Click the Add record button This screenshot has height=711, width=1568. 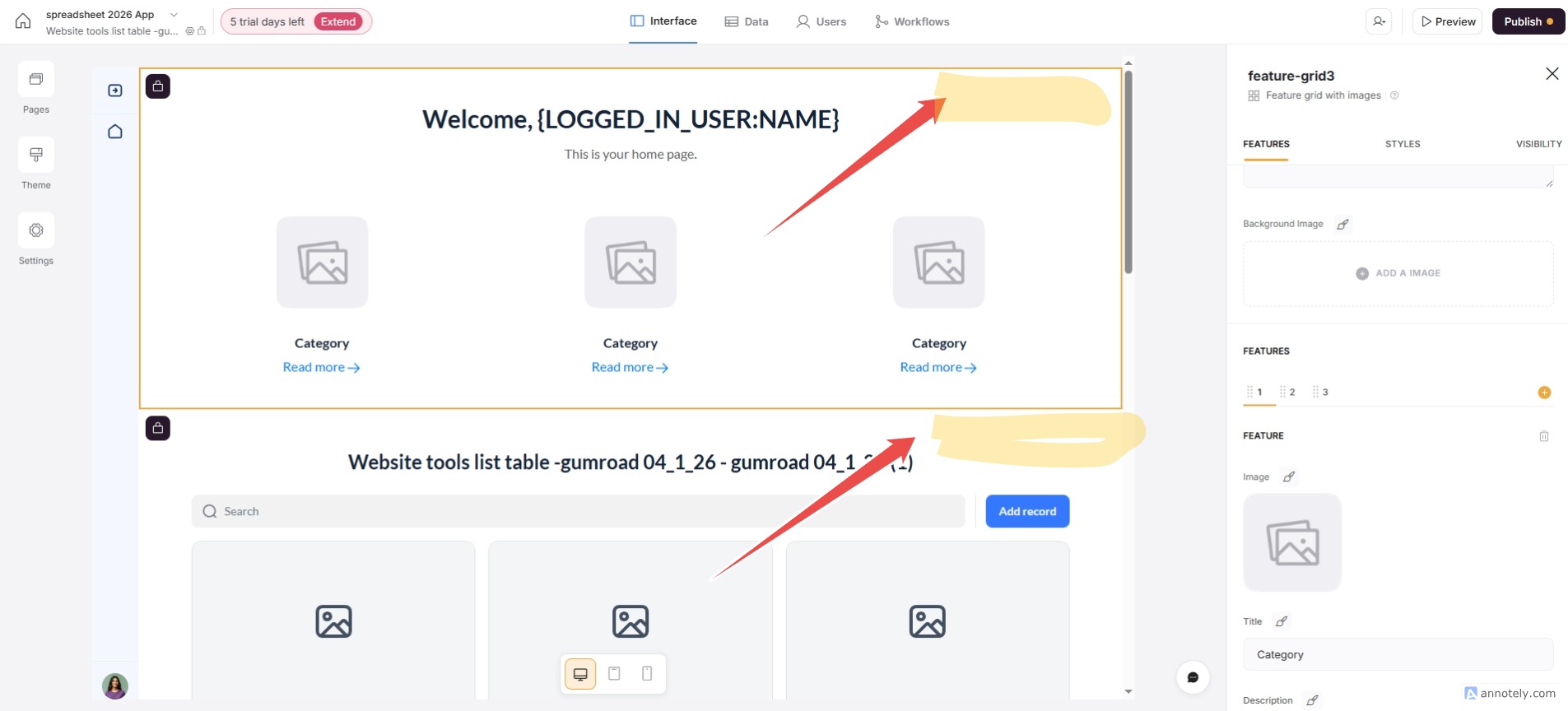click(1027, 511)
